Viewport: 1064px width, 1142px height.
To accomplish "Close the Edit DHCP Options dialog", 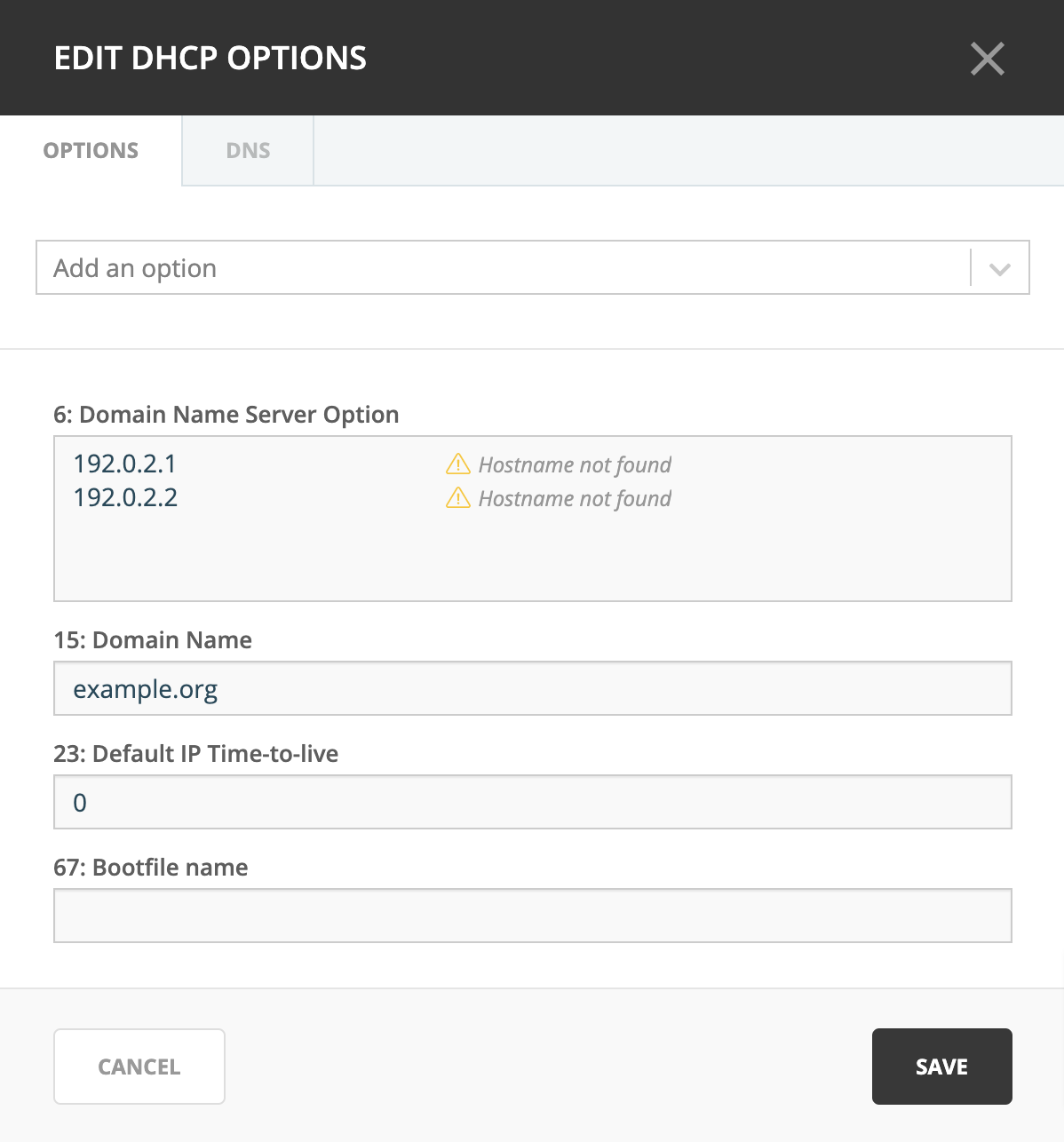I will click(988, 59).
